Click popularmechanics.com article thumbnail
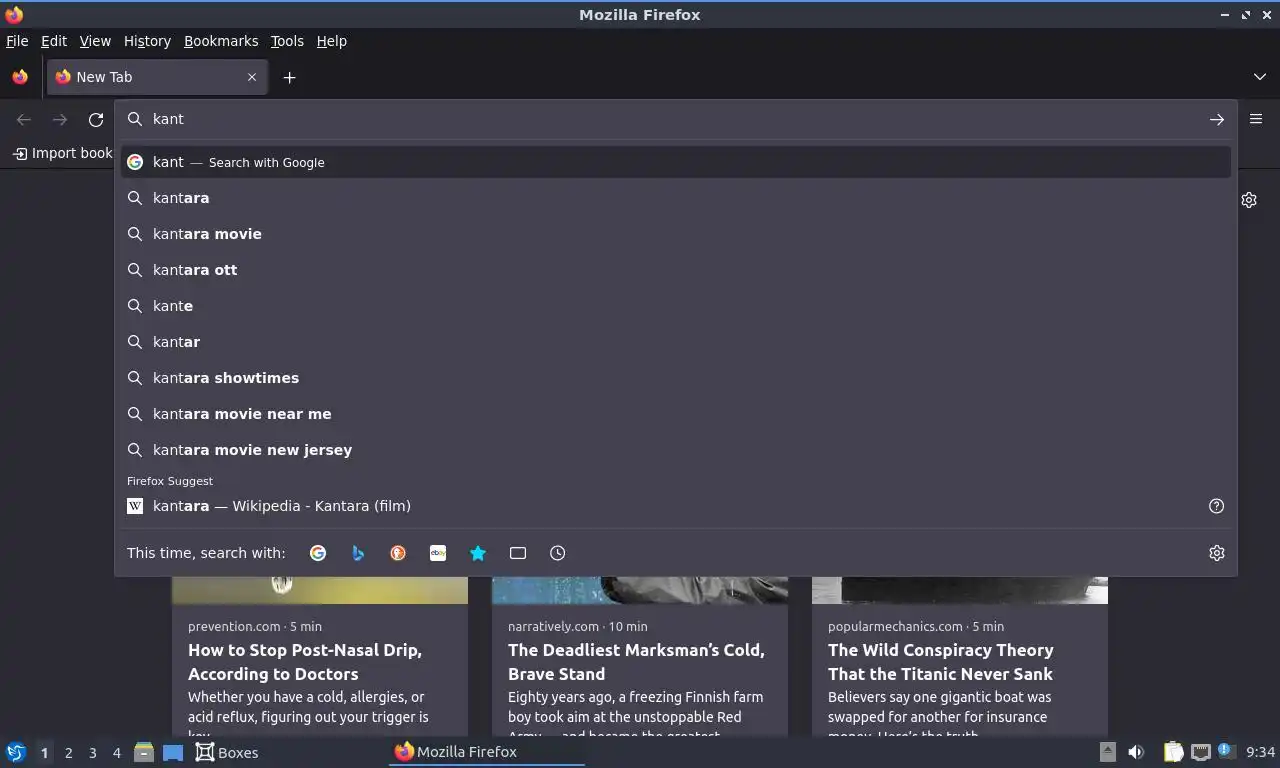Image resolution: width=1280 pixels, height=768 pixels. tap(960, 590)
